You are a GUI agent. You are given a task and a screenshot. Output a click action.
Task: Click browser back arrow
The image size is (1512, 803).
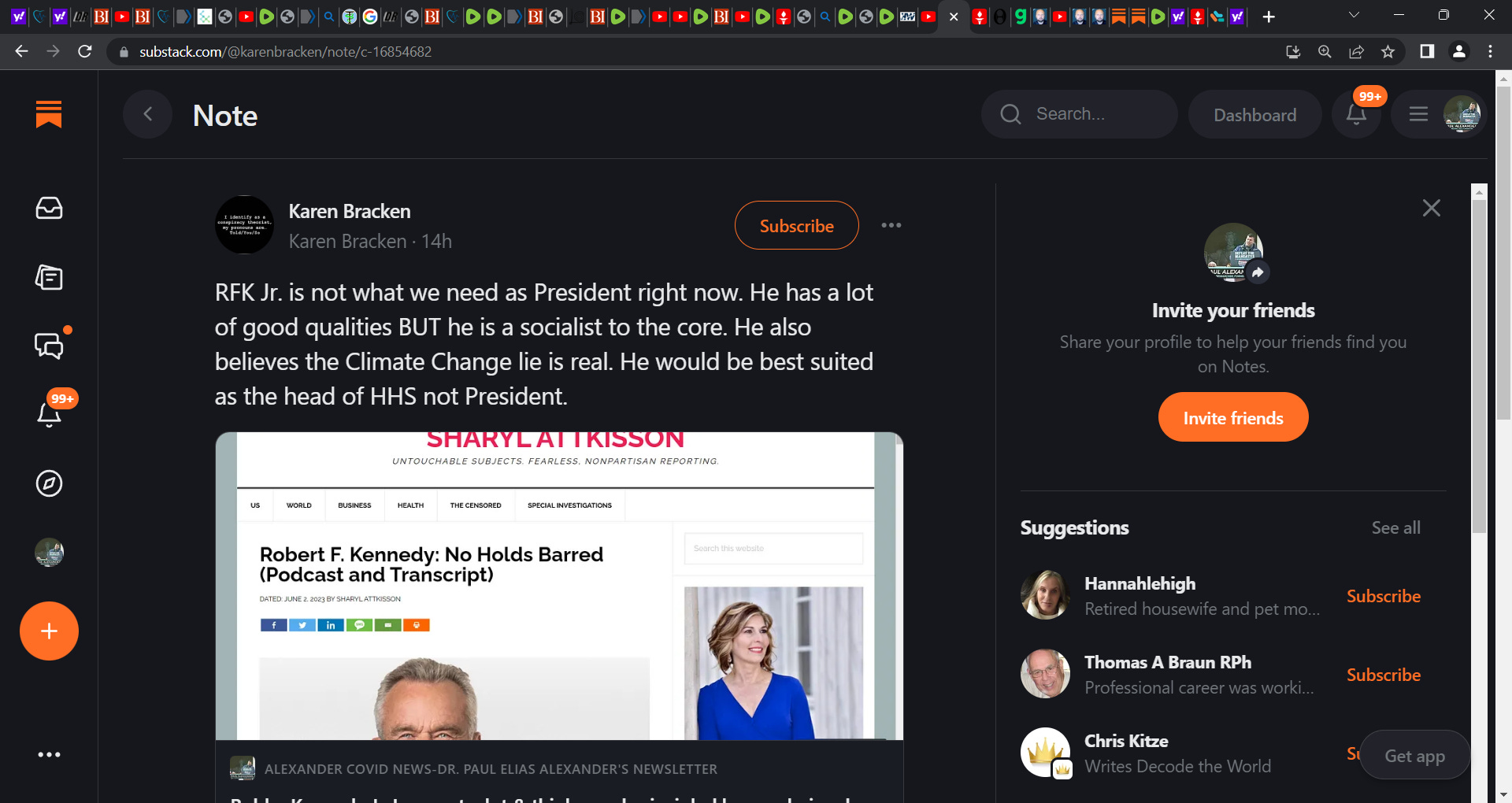[21, 51]
